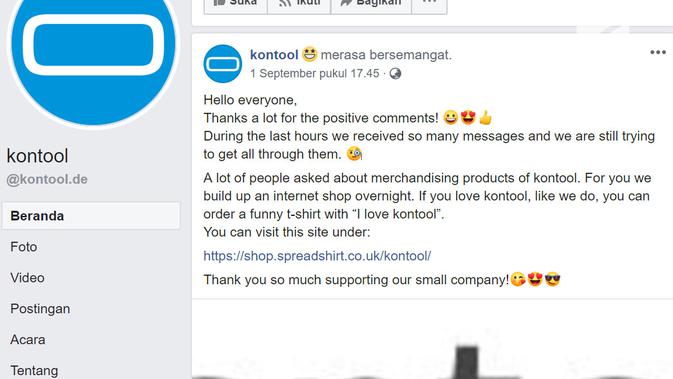Open the post timestamp 1 September link
Screen dimensions: 673x379
315,74
